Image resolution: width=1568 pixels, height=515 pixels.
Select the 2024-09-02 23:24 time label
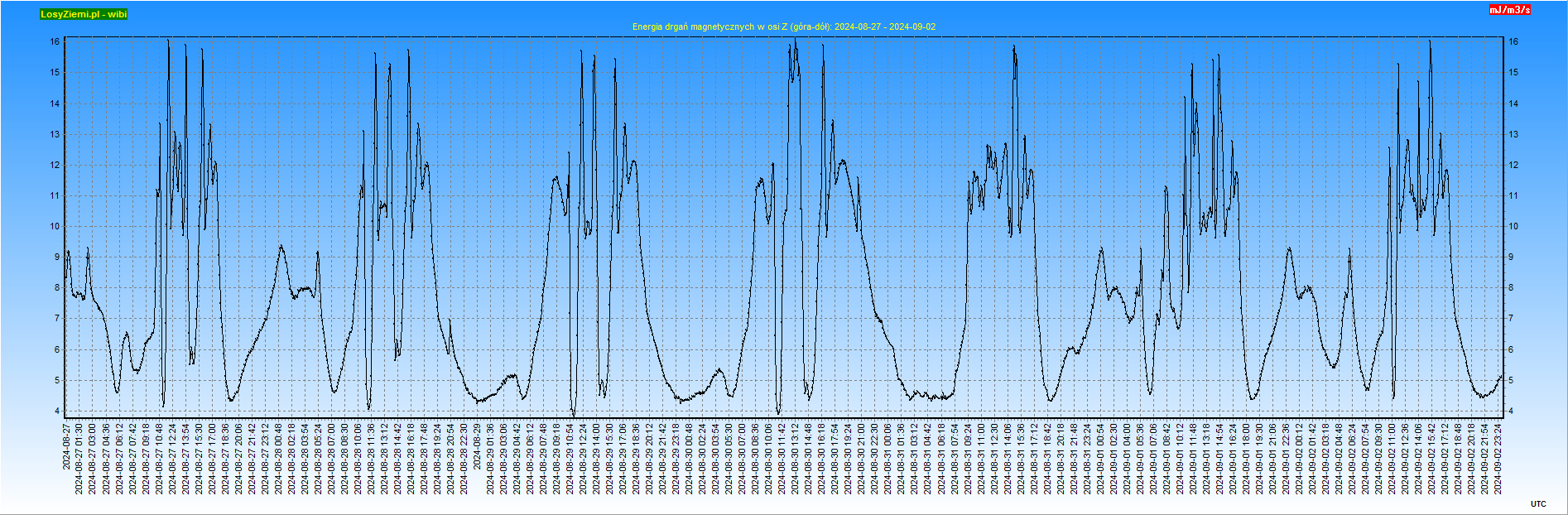[x=1498, y=458]
